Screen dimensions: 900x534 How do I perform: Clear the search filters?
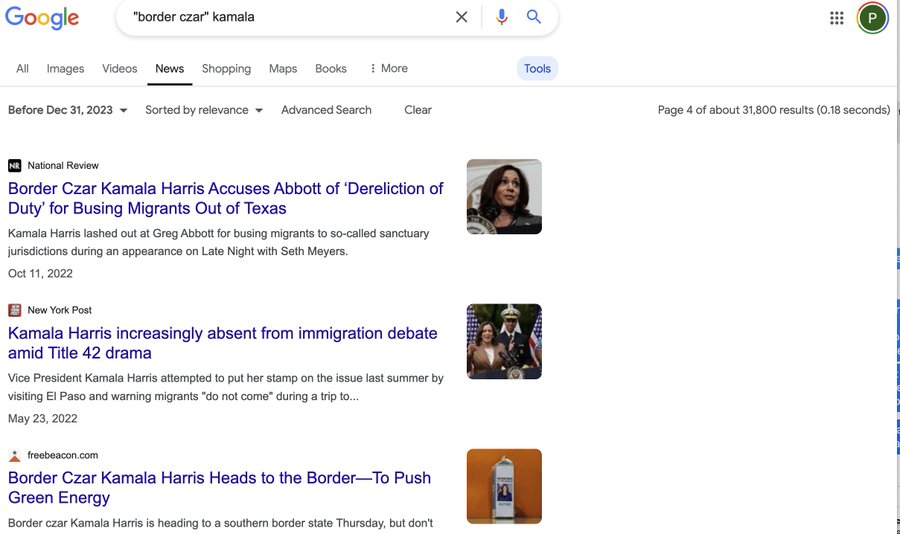417,110
